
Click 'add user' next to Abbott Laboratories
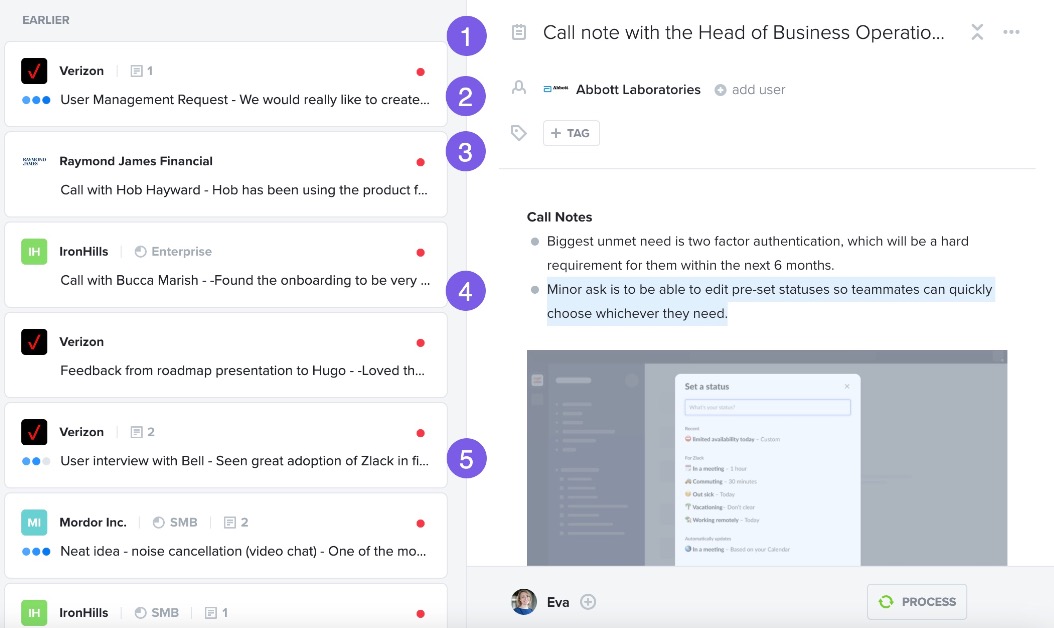click(x=750, y=89)
